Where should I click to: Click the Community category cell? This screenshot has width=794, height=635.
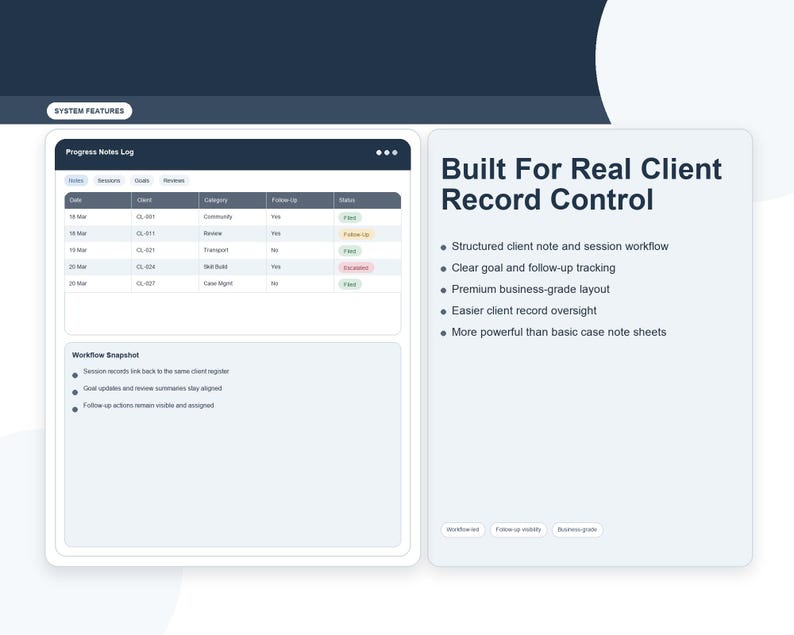[232, 217]
